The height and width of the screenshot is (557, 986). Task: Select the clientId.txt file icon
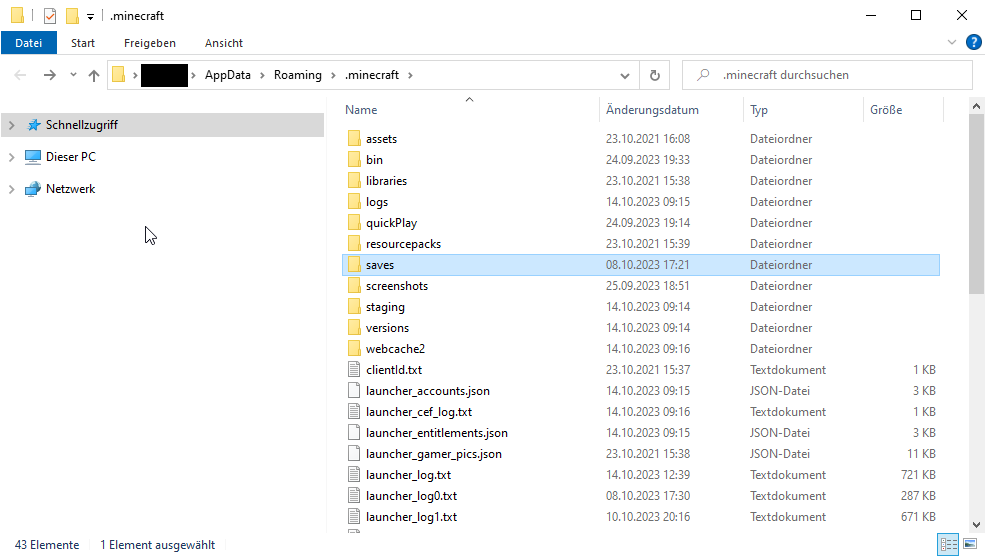(x=354, y=370)
